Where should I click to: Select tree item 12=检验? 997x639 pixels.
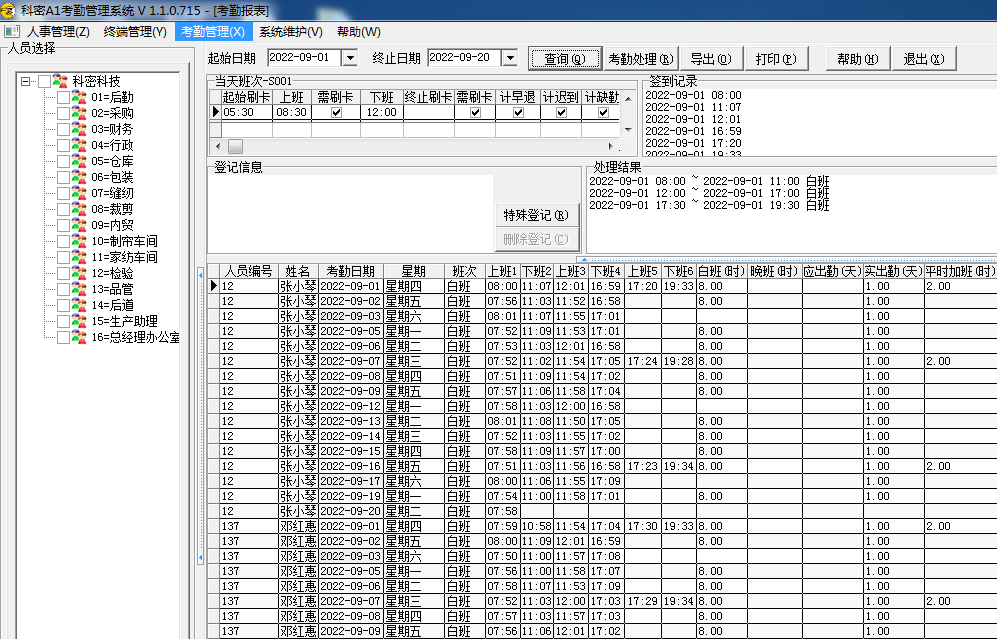tap(112, 273)
